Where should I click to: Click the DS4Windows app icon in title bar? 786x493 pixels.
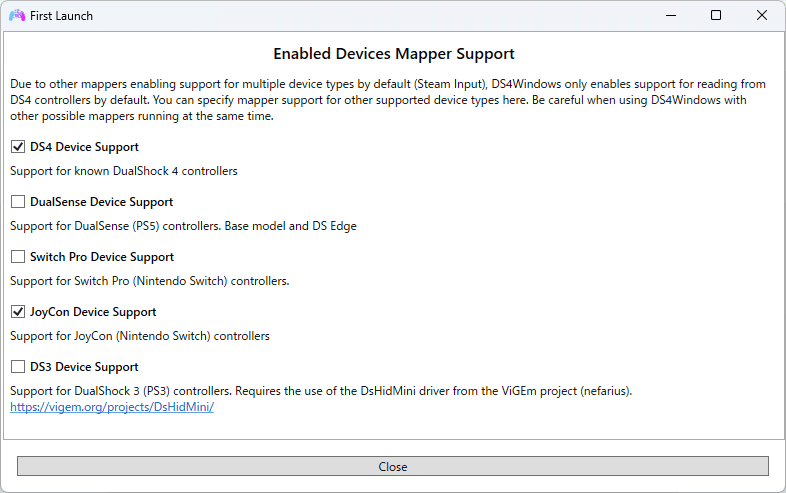17,16
